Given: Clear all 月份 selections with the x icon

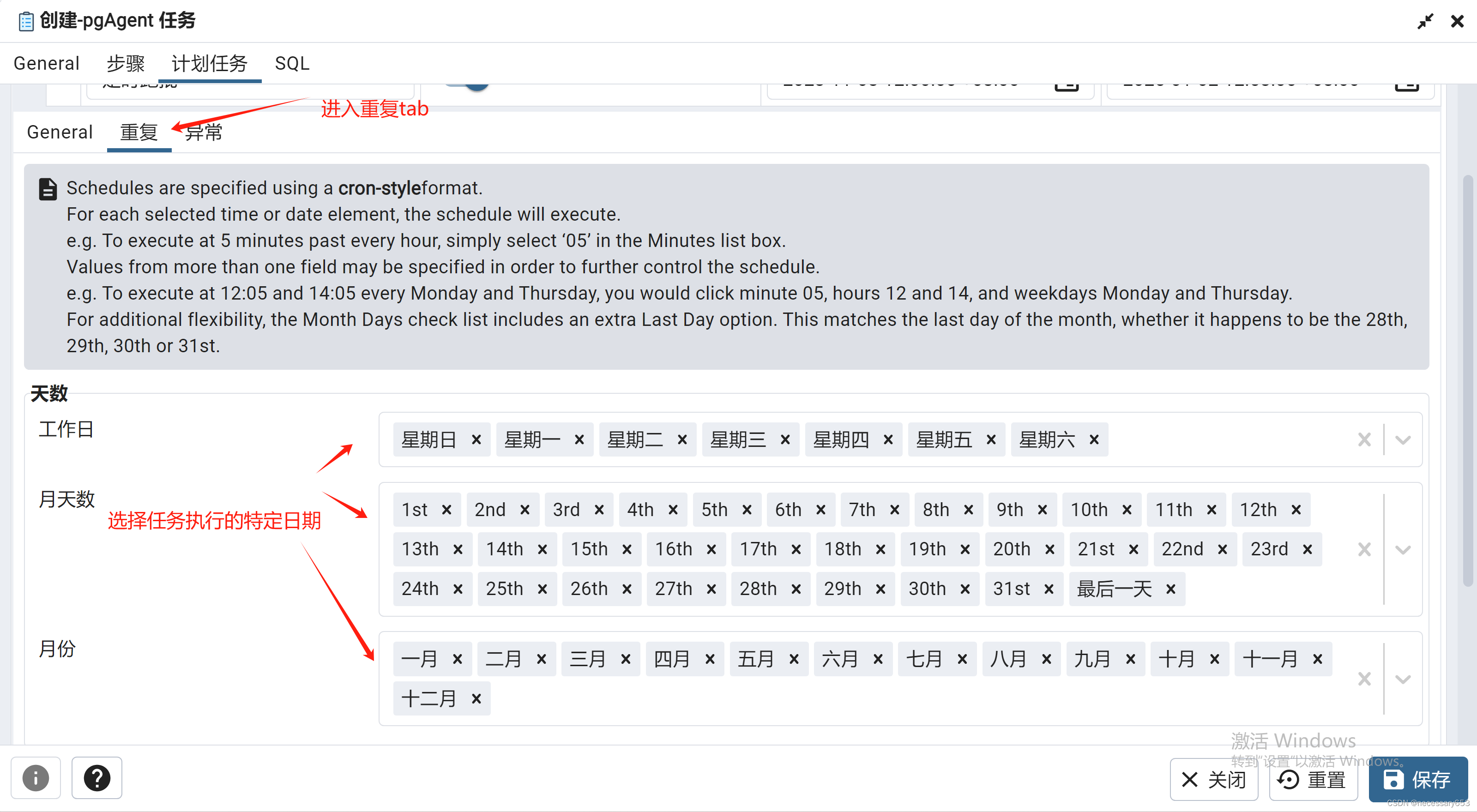Looking at the screenshot, I should (x=1364, y=679).
